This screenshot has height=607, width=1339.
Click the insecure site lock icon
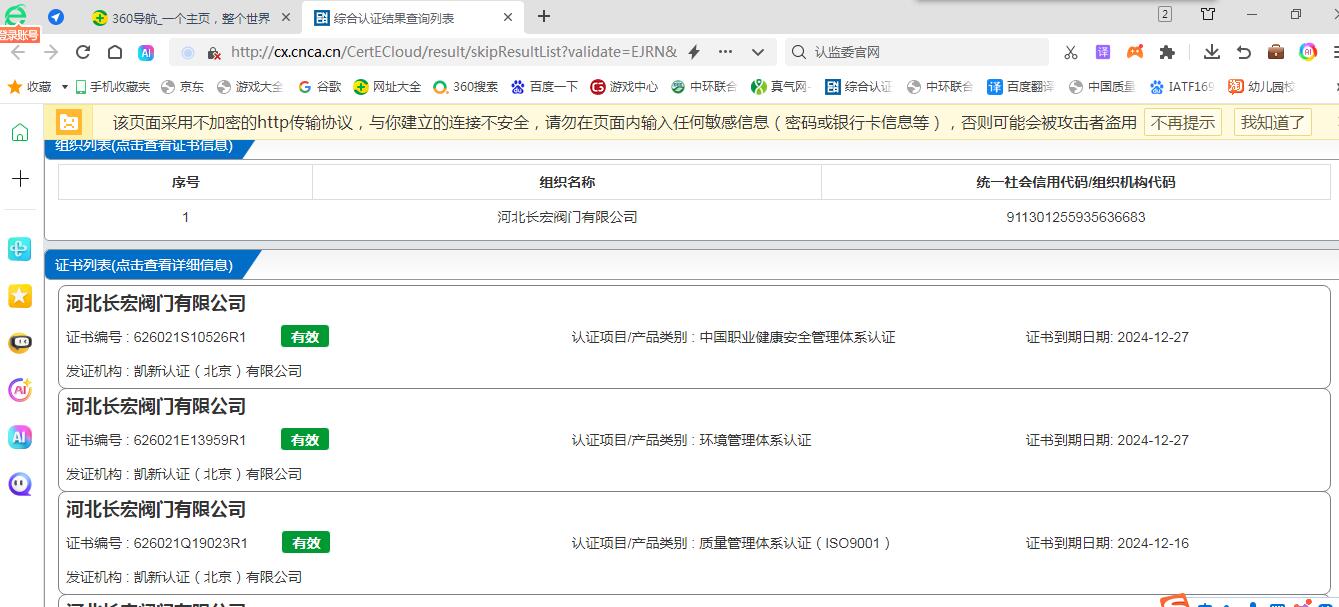click(213, 52)
